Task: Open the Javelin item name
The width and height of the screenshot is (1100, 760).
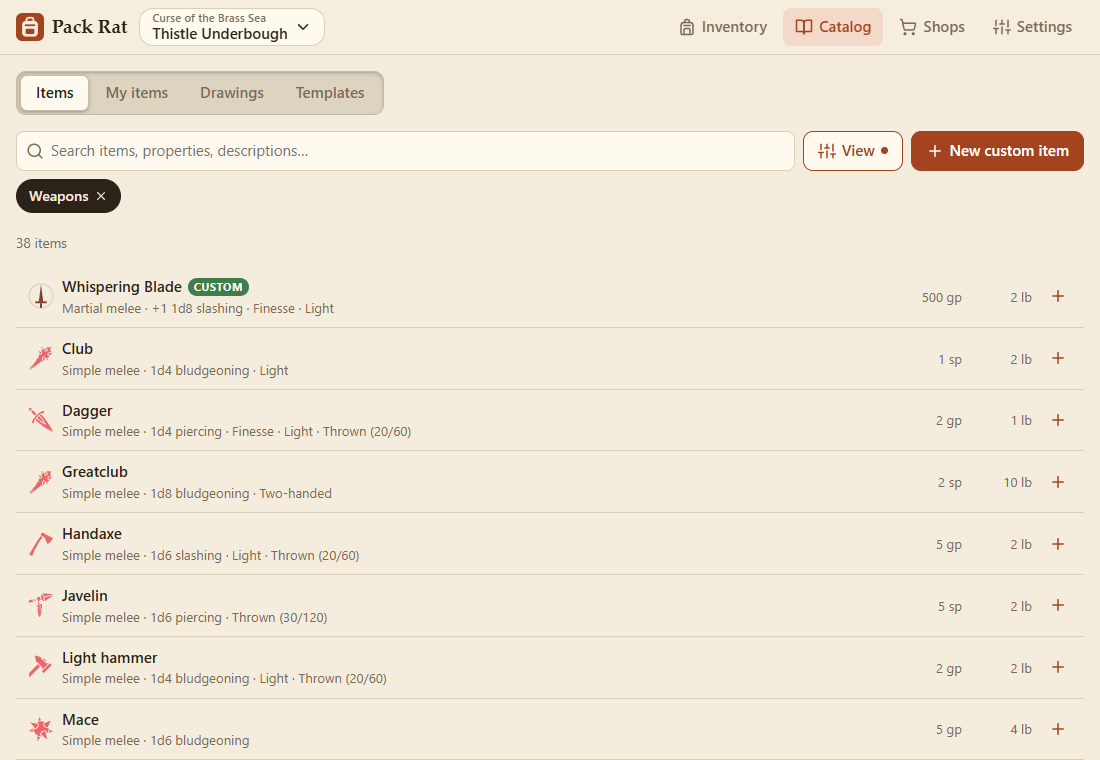Action: coord(85,596)
